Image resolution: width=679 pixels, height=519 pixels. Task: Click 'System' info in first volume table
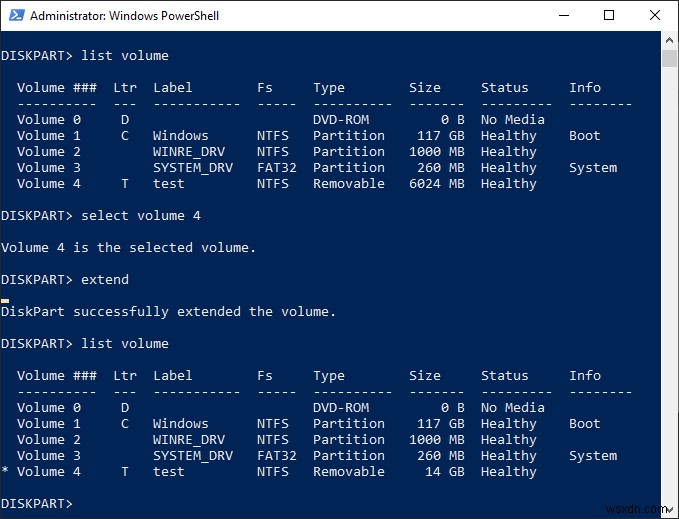[593, 168]
